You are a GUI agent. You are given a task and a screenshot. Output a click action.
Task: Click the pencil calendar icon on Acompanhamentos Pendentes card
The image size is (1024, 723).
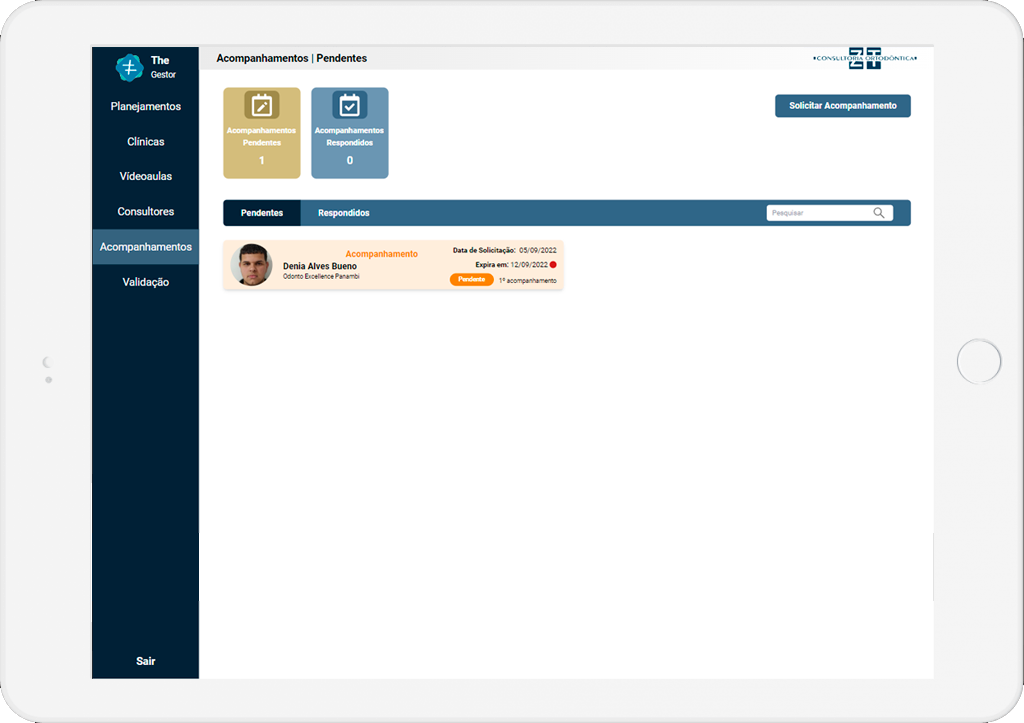tap(262, 105)
